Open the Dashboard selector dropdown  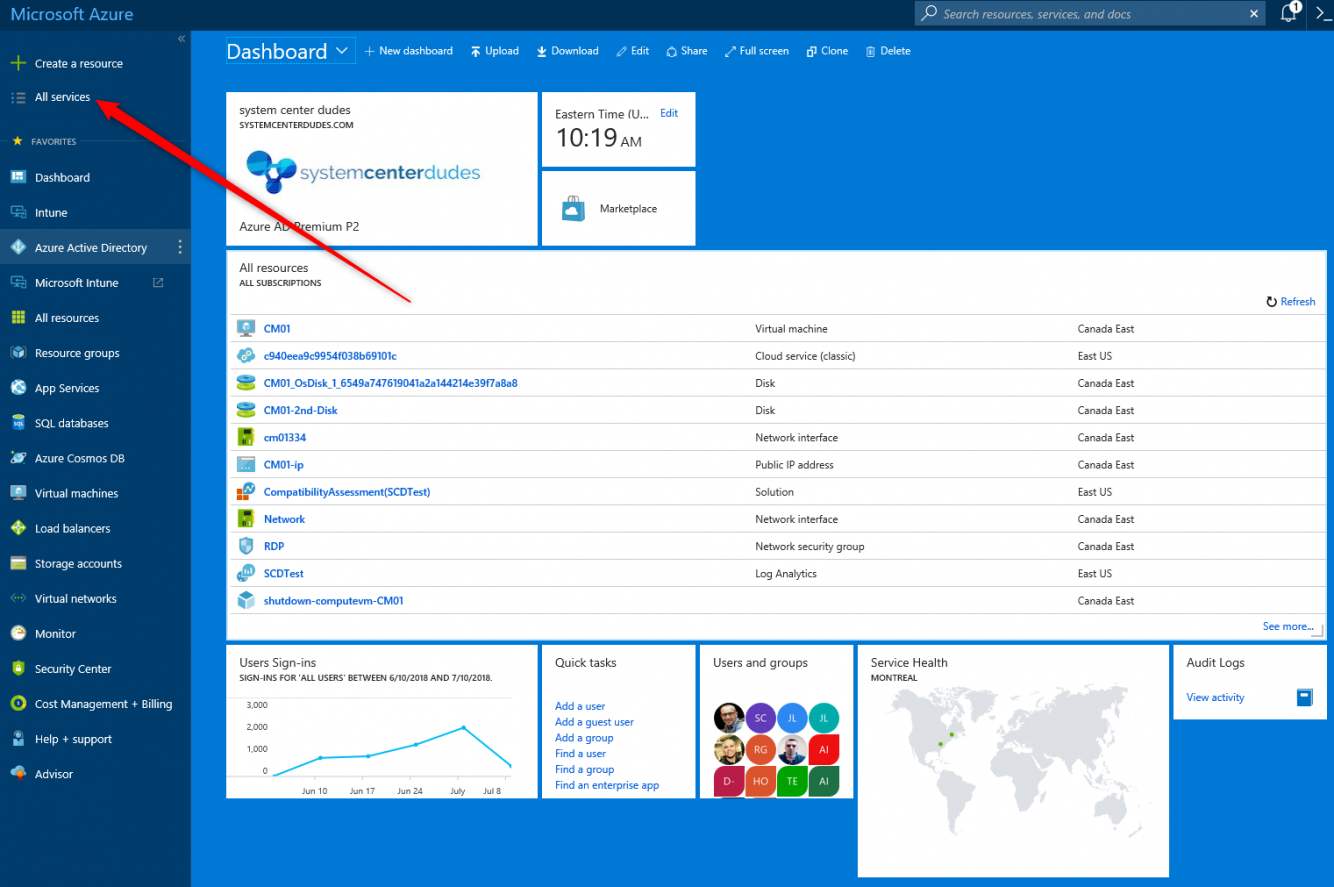pyautogui.click(x=341, y=49)
